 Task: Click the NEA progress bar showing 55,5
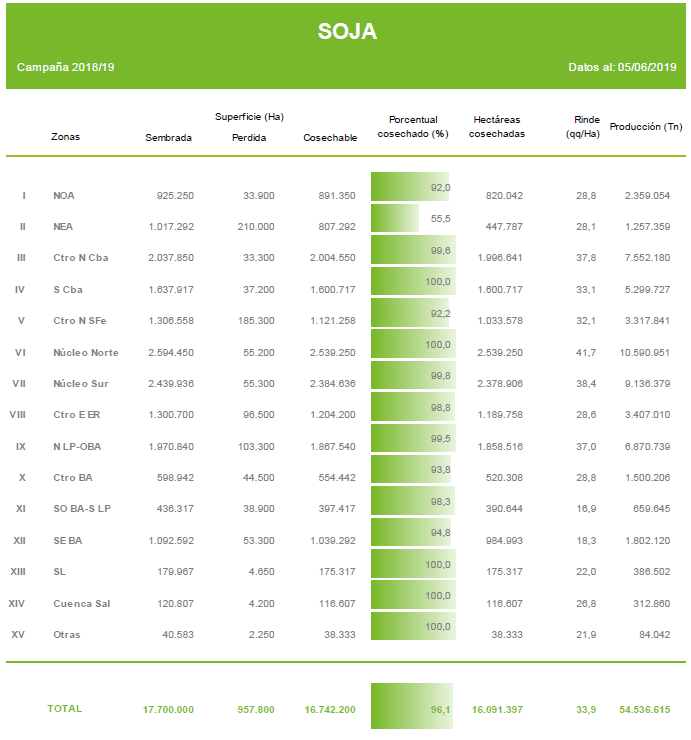tap(412, 219)
